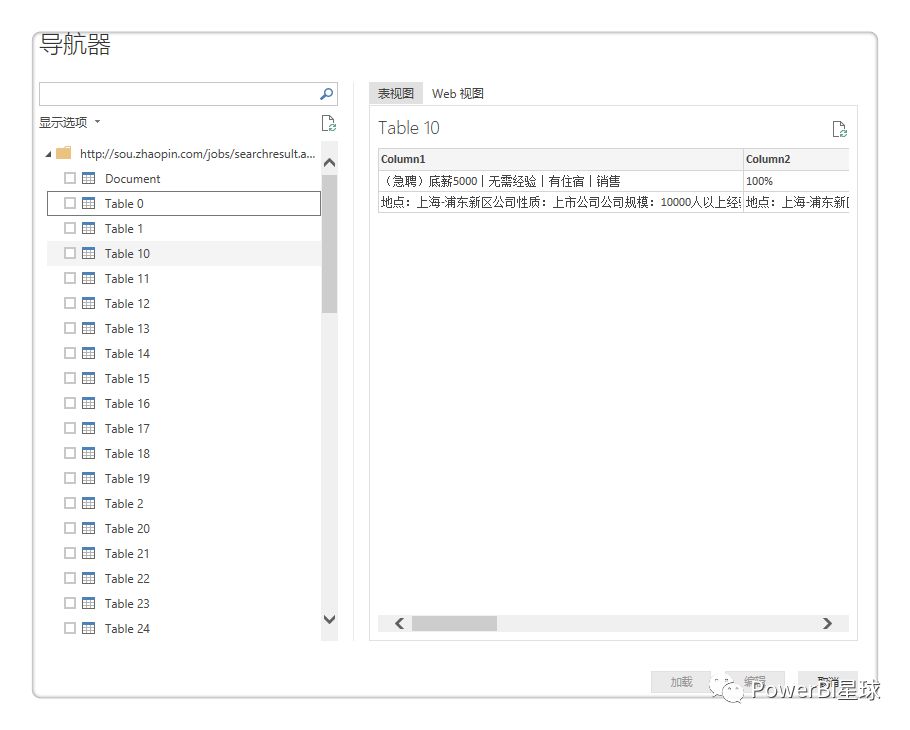Check the Table 11 checkbox
The height and width of the screenshot is (730, 910).
pyautogui.click(x=70, y=278)
